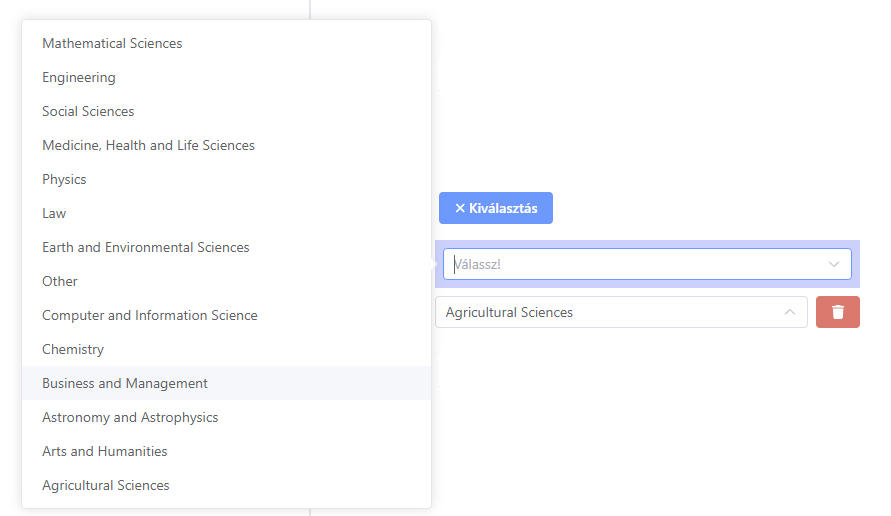Delete Agricultural Sciences entry with trash icon
The height and width of the screenshot is (516, 891).
click(838, 312)
